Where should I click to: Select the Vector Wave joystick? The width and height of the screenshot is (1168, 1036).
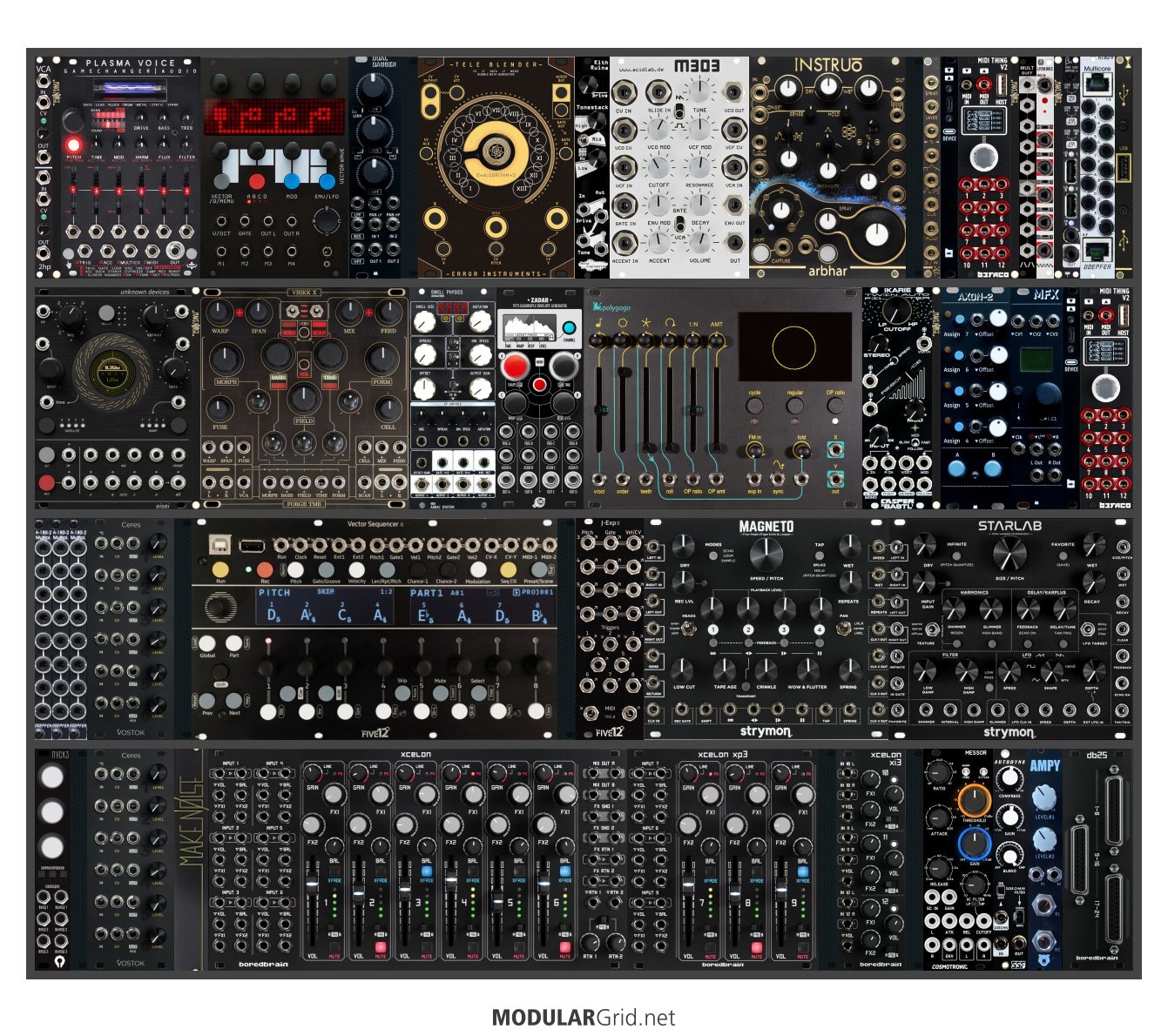click(327, 223)
